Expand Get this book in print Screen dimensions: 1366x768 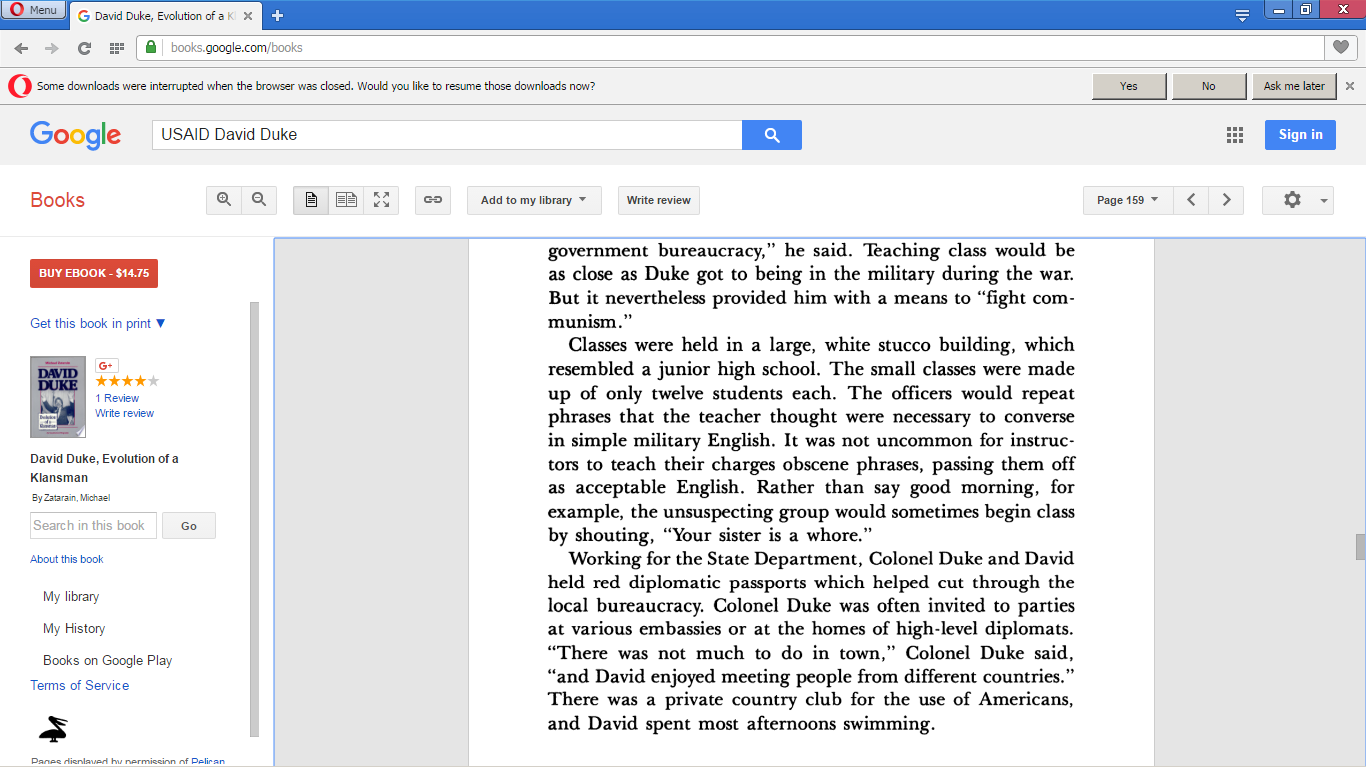click(x=98, y=323)
